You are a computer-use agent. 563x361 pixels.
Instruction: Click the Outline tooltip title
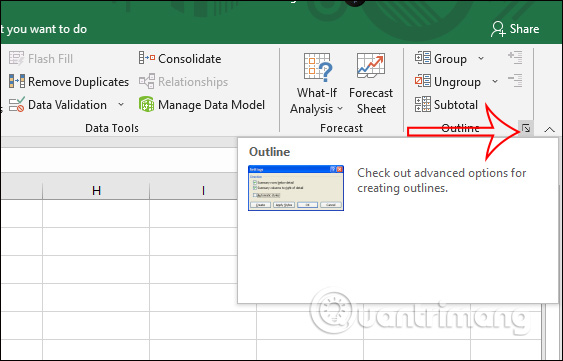tap(269, 152)
